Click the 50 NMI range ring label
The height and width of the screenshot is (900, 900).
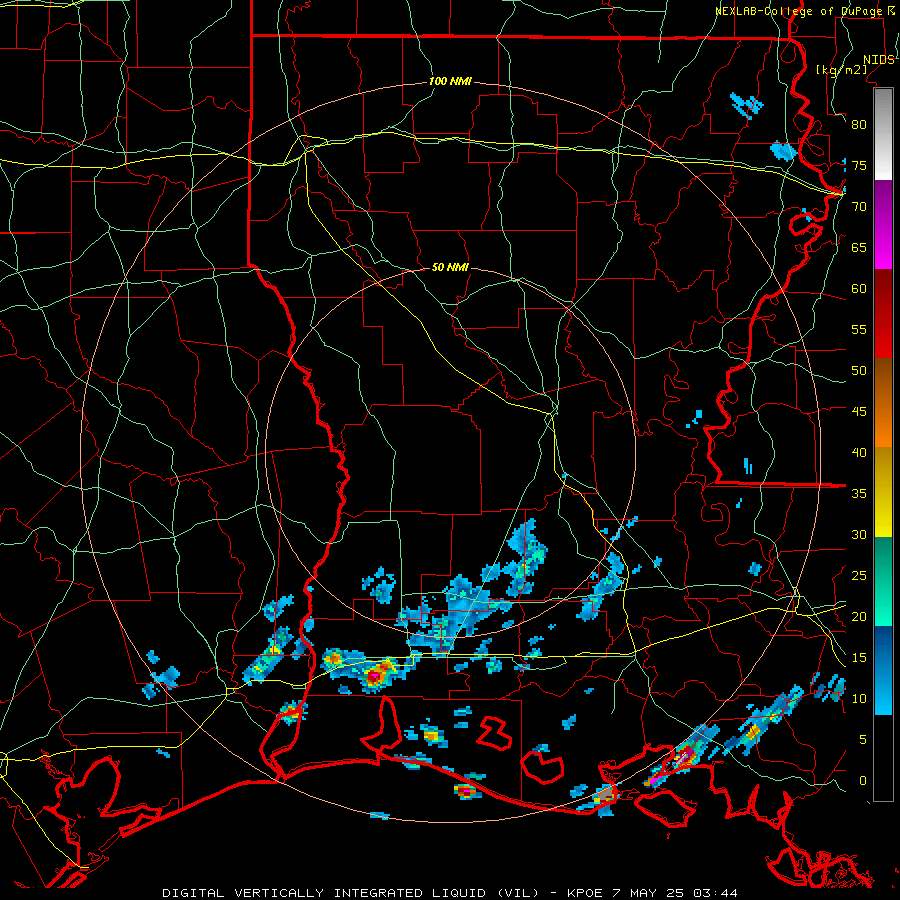click(x=450, y=267)
